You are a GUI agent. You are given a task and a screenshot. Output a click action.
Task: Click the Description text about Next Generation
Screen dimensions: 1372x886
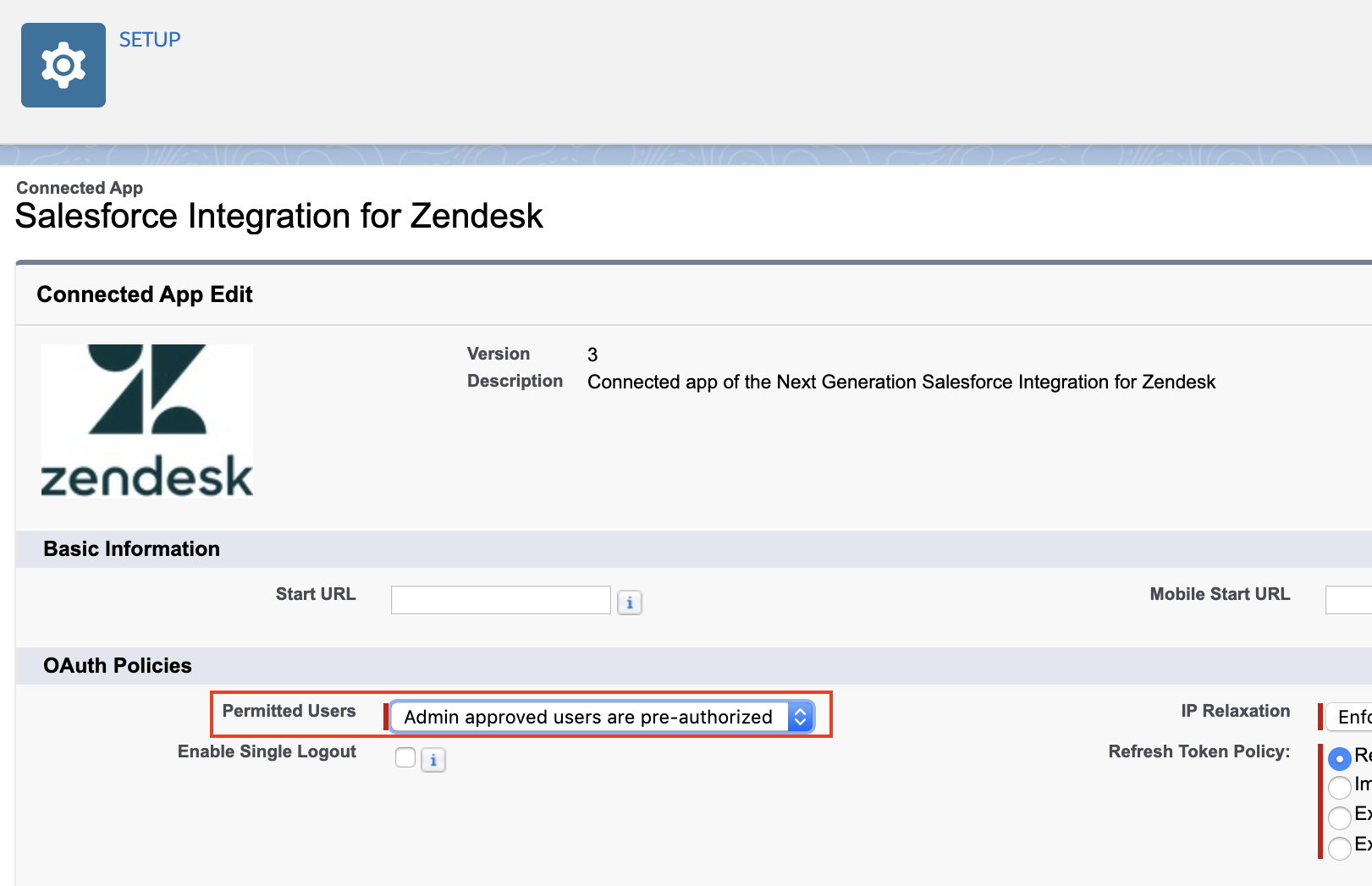point(901,382)
